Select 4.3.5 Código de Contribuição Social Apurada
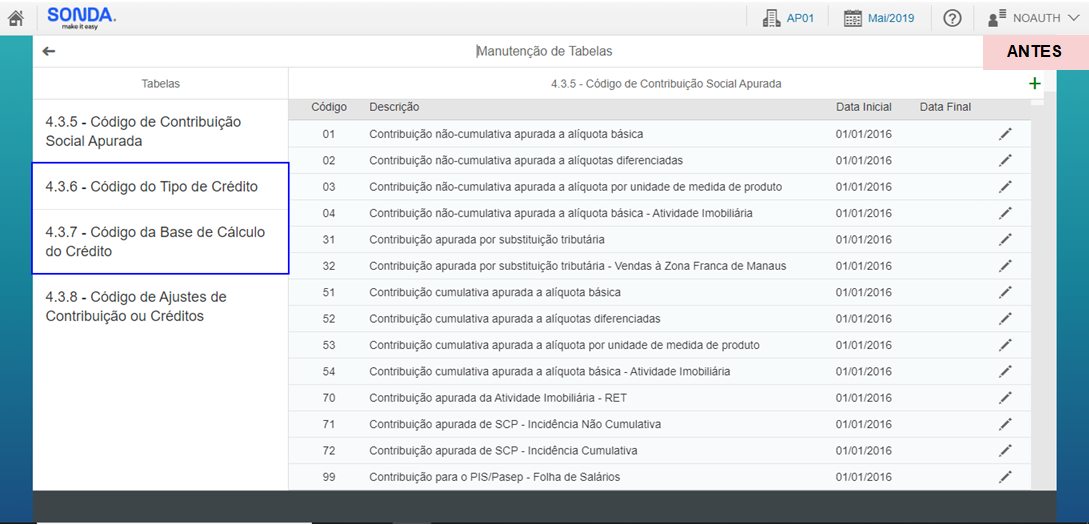Image resolution: width=1089 pixels, height=525 pixels. pos(143,132)
